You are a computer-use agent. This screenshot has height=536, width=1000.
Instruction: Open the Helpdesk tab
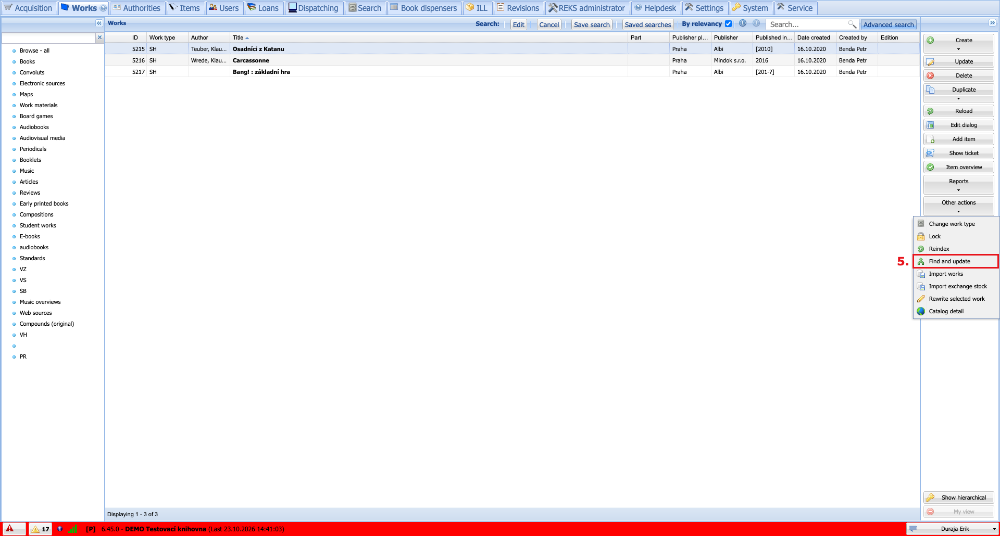(655, 8)
